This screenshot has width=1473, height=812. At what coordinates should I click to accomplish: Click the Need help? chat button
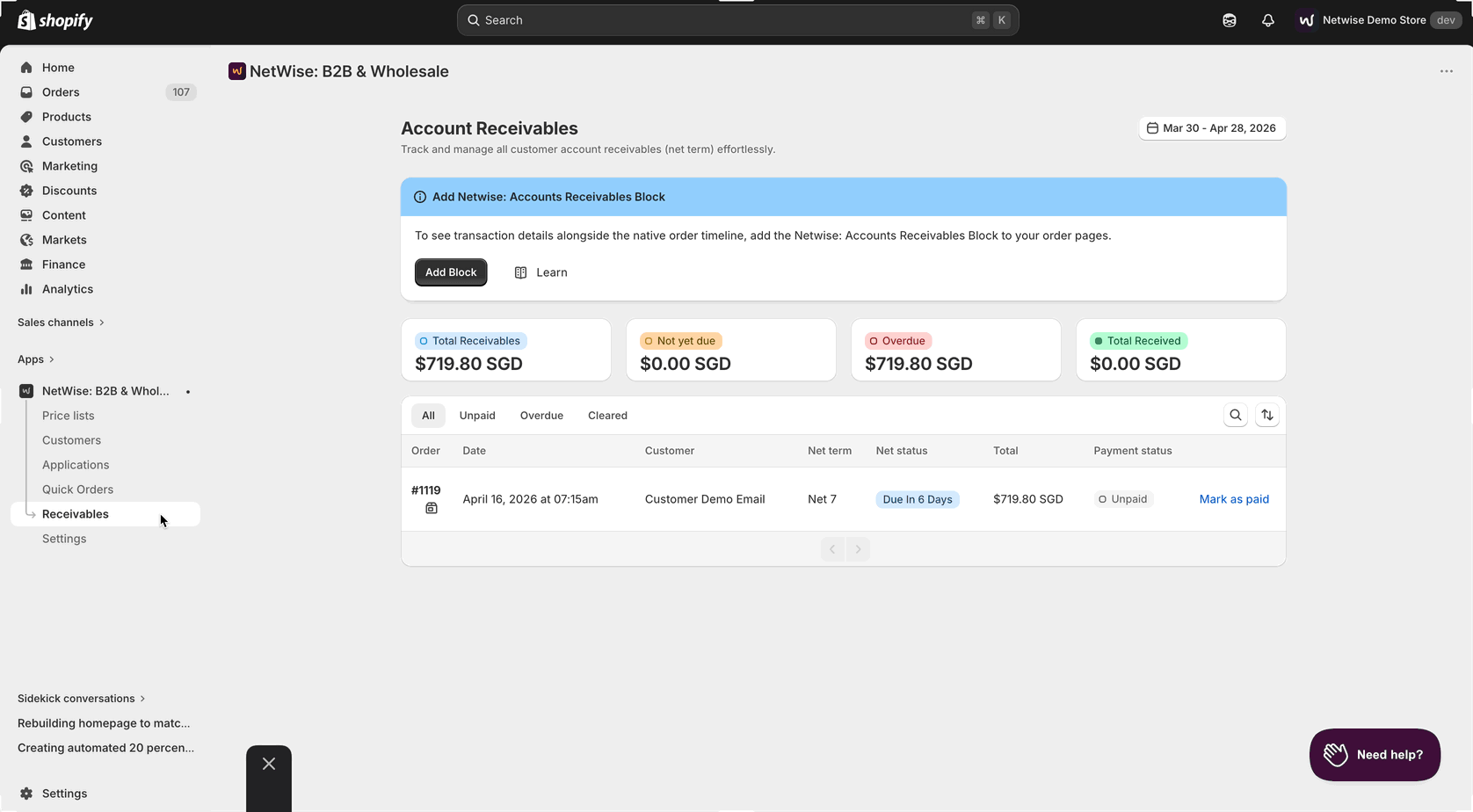tap(1375, 755)
